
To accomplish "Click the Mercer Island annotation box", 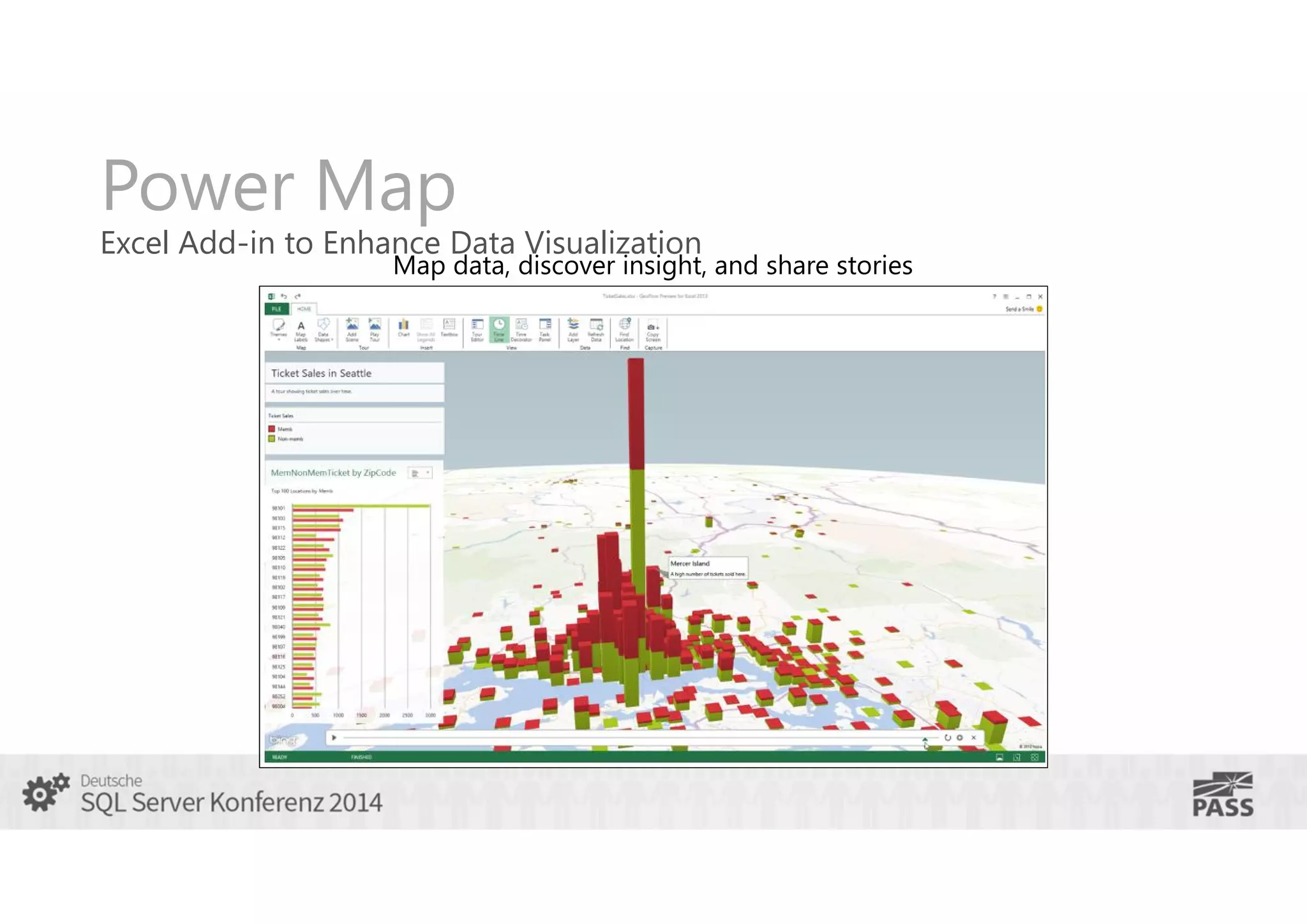I will click(x=708, y=568).
